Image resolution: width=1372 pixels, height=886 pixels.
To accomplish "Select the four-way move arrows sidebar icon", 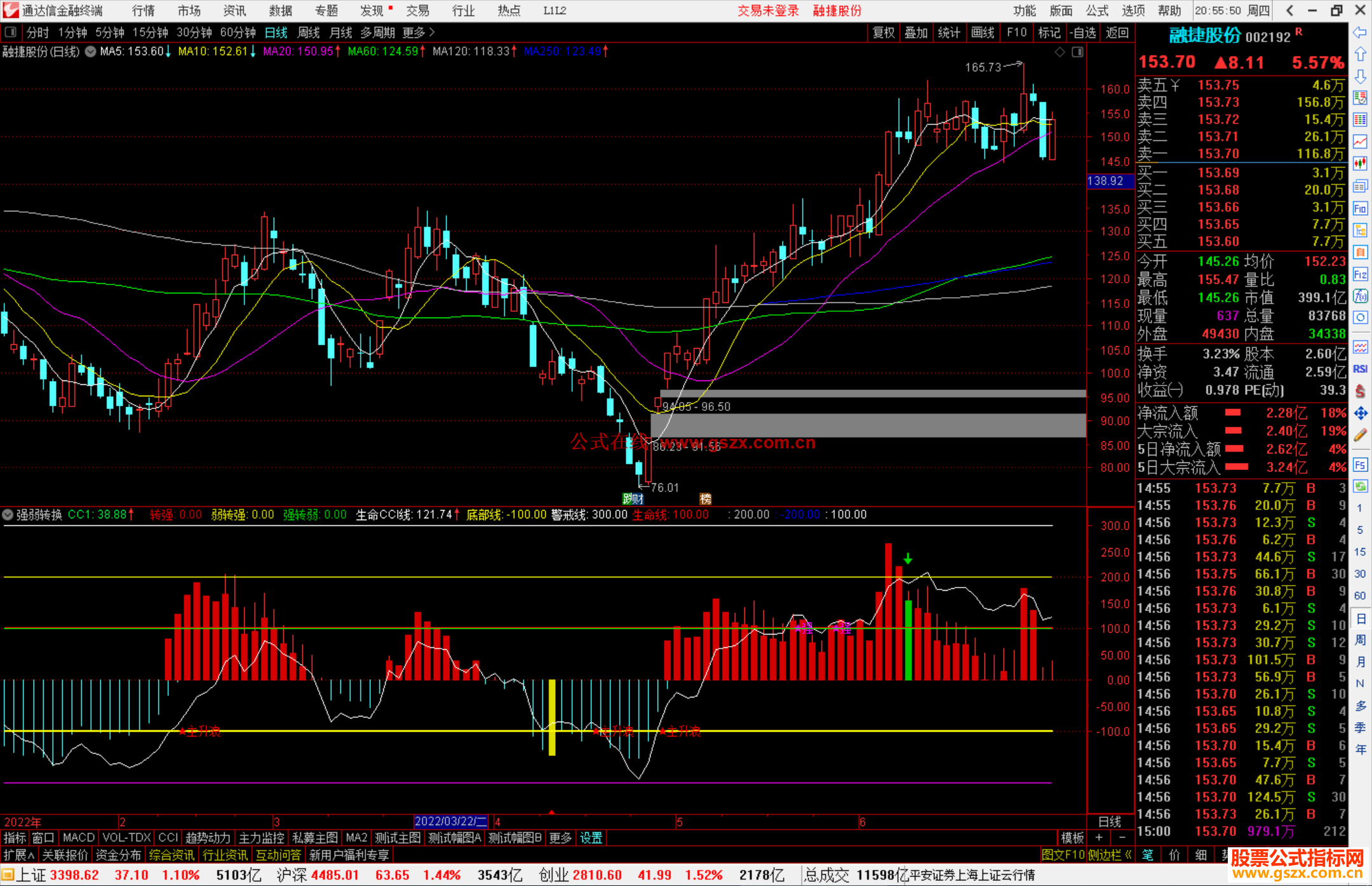I will (x=1360, y=413).
